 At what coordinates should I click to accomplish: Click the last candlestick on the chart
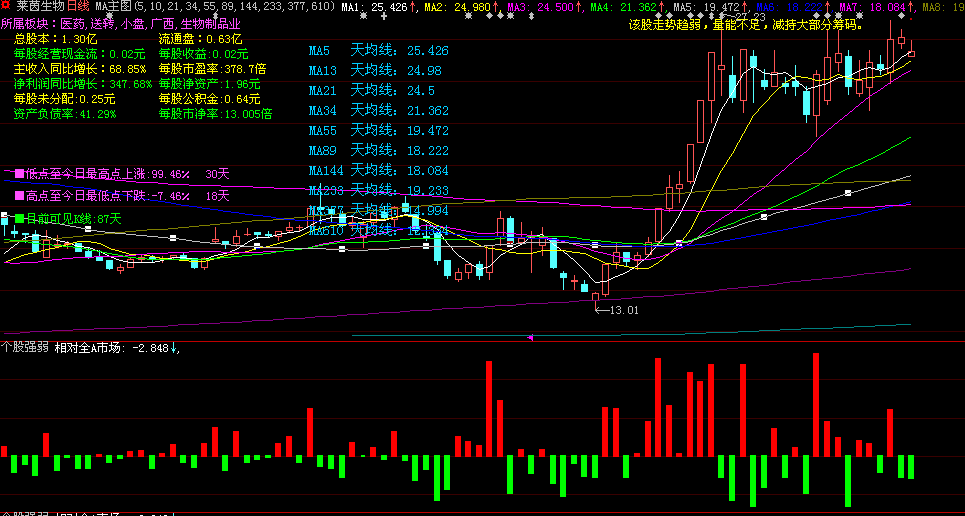point(911,54)
